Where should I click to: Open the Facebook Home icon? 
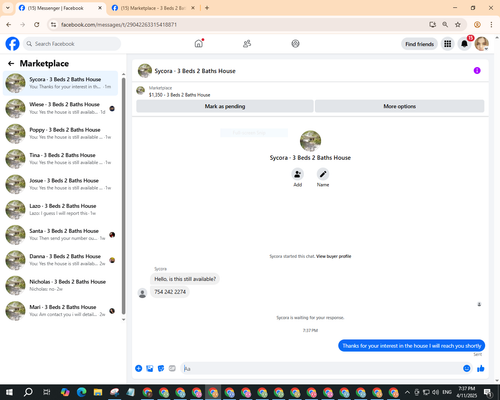[x=199, y=43]
